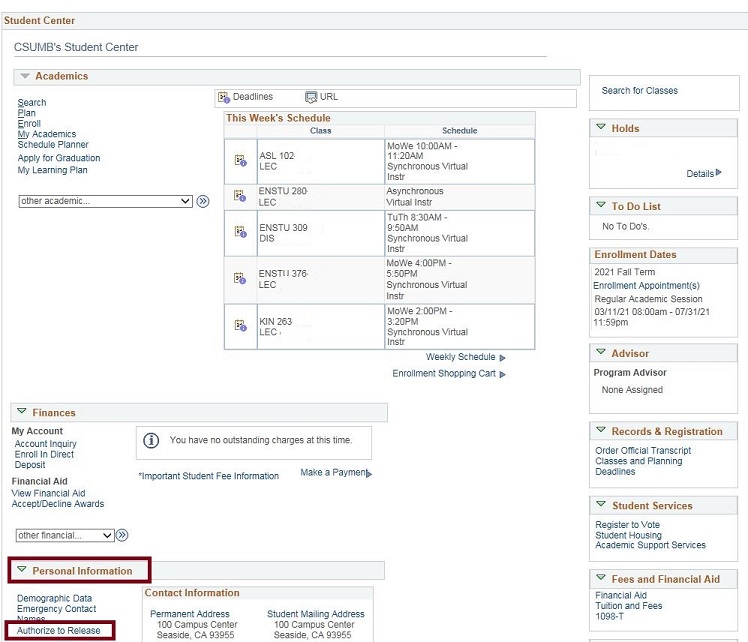This screenshot has height=642, width=748.
Task: Open Academic Support Services link
Action: coord(650,545)
